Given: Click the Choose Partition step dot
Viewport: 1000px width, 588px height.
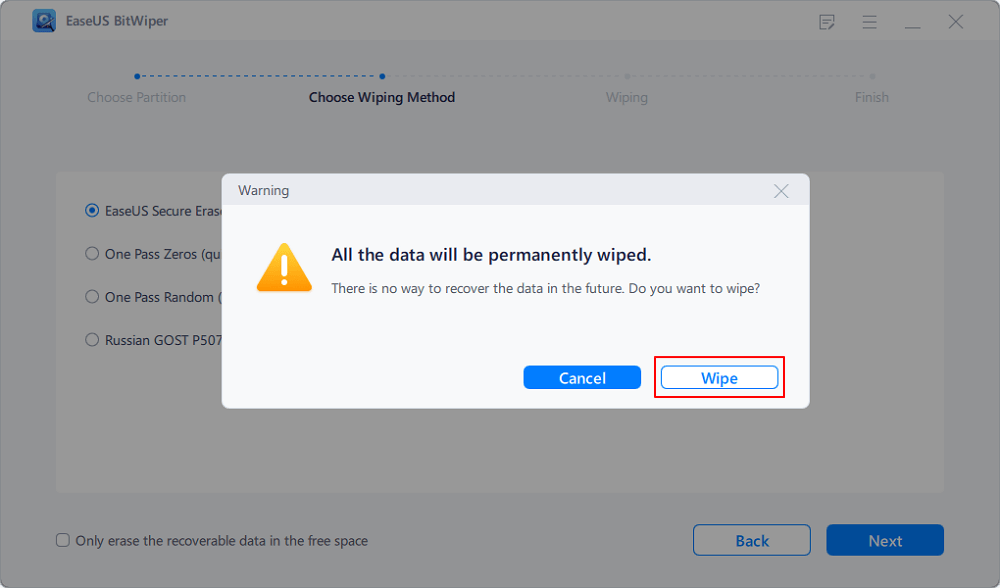Looking at the screenshot, I should [x=137, y=75].
